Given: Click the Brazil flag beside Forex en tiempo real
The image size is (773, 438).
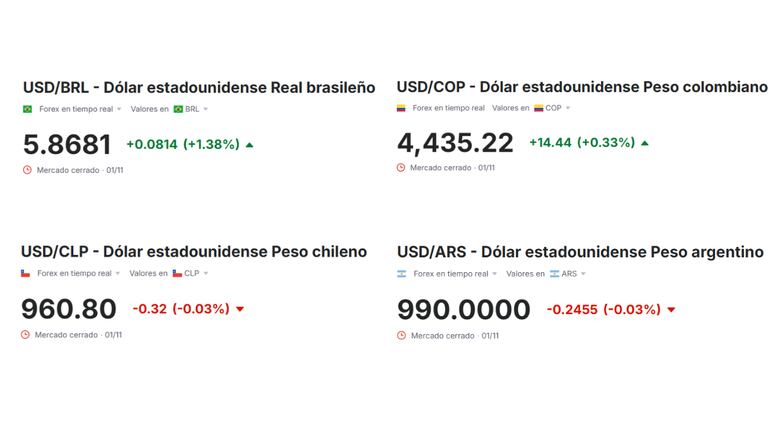Looking at the screenshot, I should 28,109.
